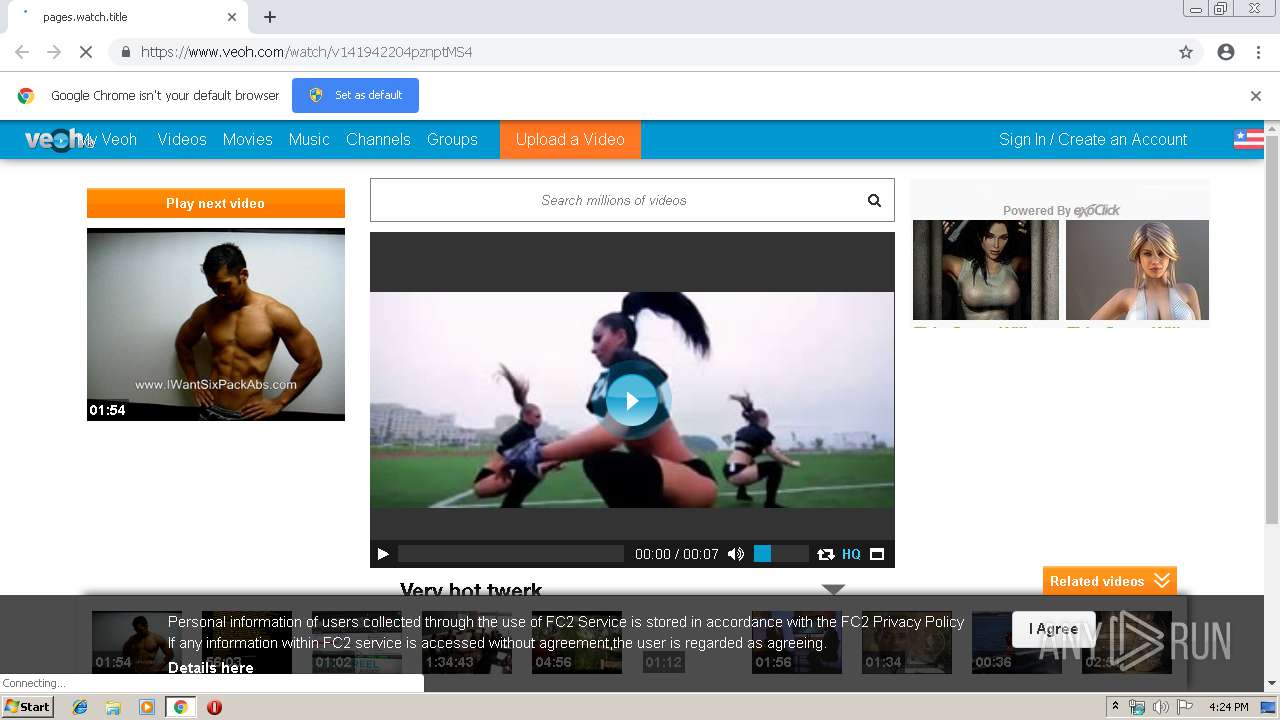This screenshot has height=720, width=1280.
Task: Open related video thumbnail labeled 1:34:43
Action: (x=467, y=642)
